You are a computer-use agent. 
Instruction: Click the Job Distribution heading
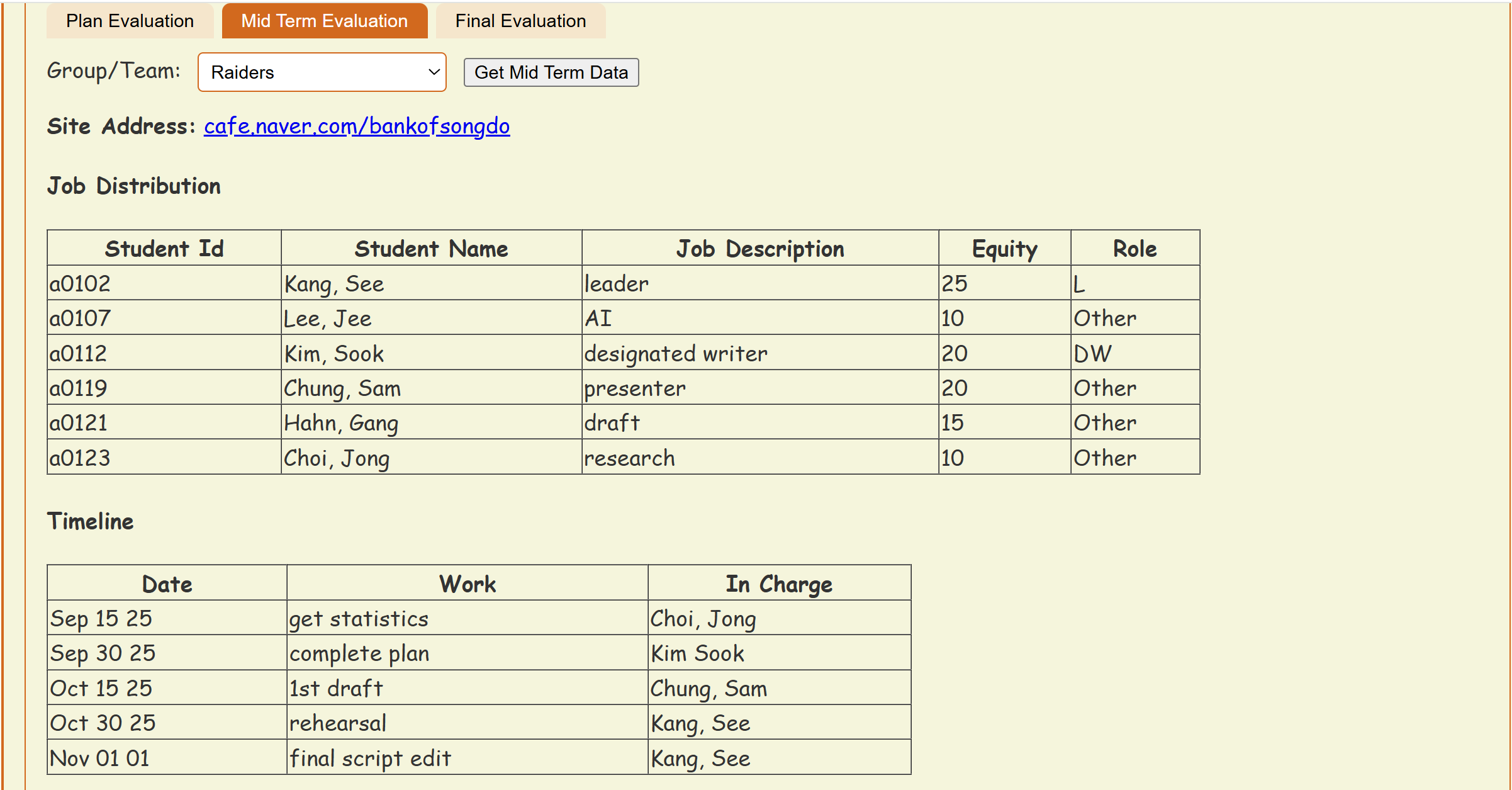pos(133,186)
